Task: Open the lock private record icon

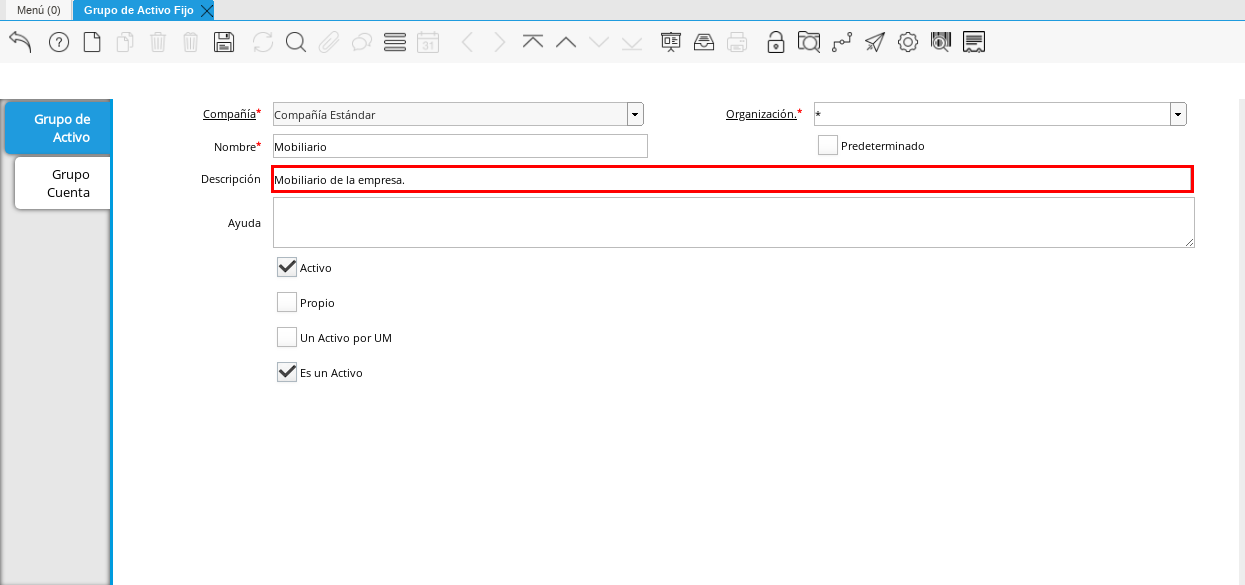Action: (775, 42)
